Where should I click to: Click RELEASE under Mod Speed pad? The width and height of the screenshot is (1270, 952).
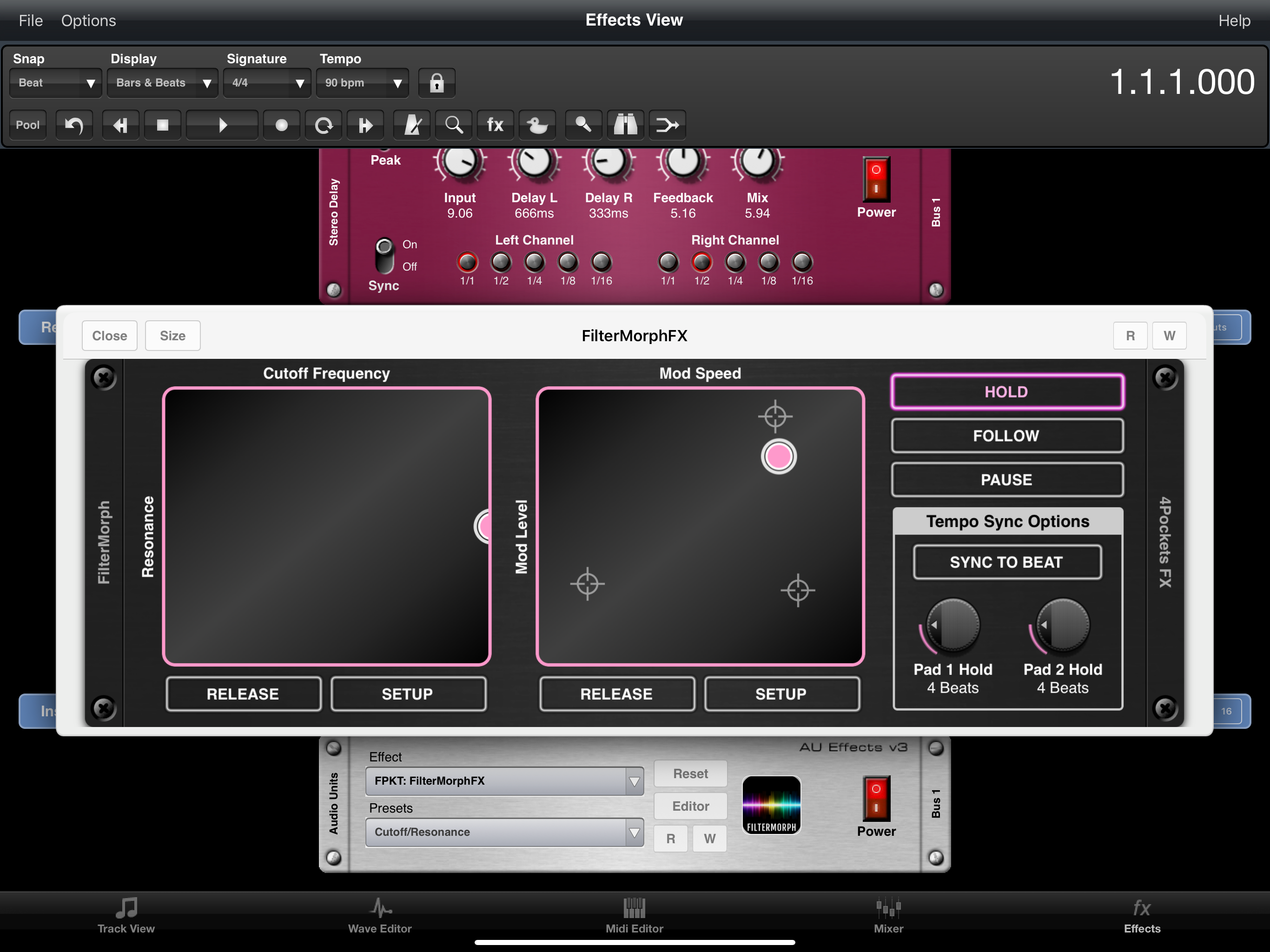[617, 694]
